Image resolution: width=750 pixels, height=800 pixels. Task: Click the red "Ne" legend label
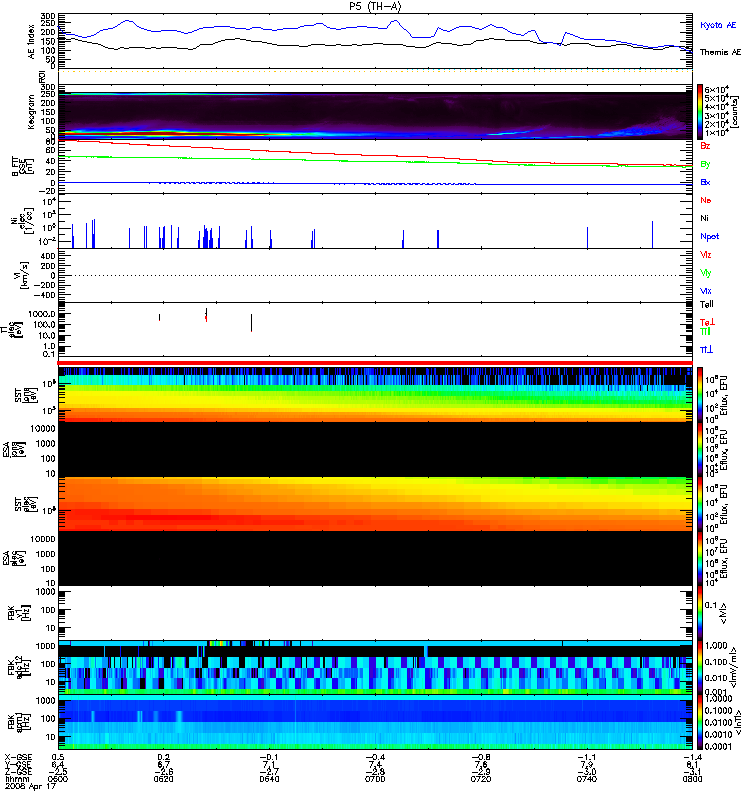(x=706, y=200)
